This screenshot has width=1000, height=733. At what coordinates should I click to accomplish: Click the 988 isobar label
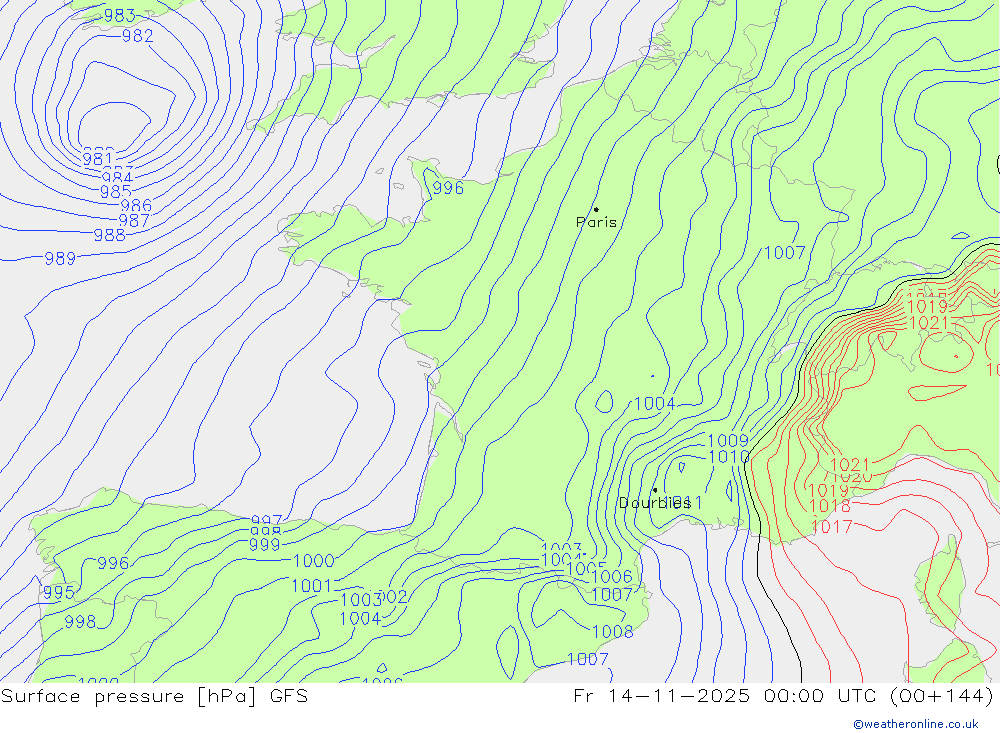[110, 235]
